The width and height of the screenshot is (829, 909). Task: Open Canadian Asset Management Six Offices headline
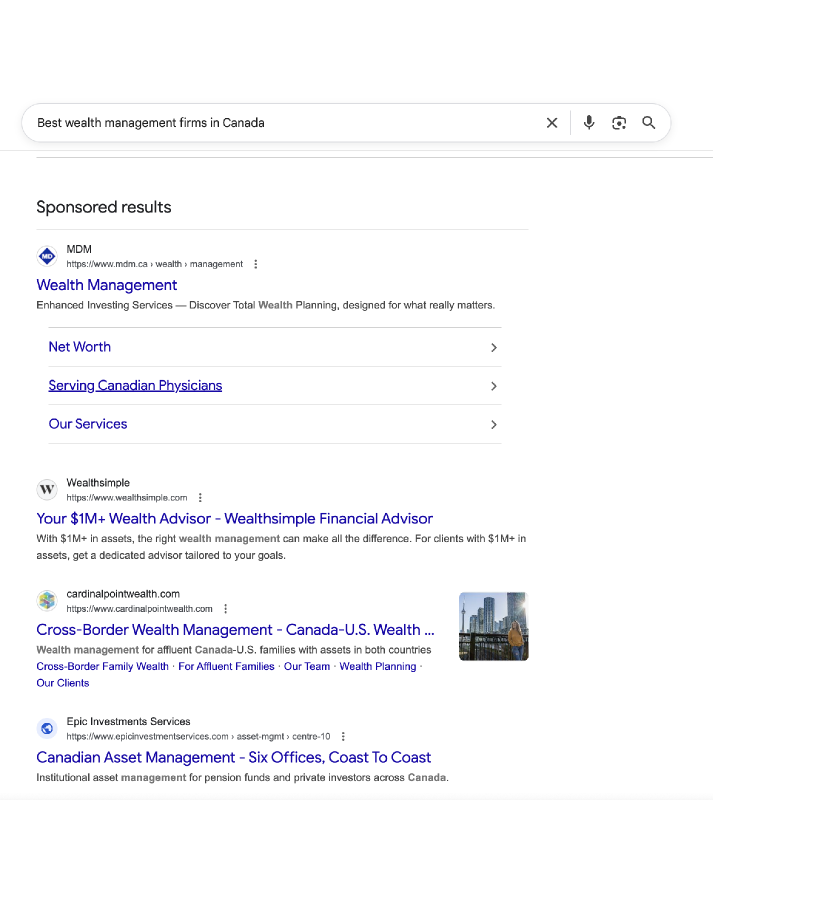click(x=234, y=758)
